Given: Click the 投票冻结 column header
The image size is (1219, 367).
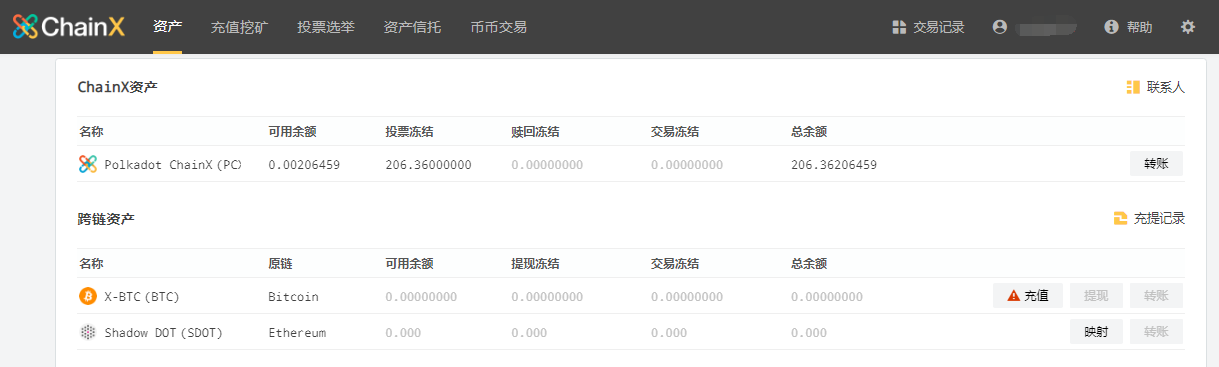Looking at the screenshot, I should (x=409, y=132).
